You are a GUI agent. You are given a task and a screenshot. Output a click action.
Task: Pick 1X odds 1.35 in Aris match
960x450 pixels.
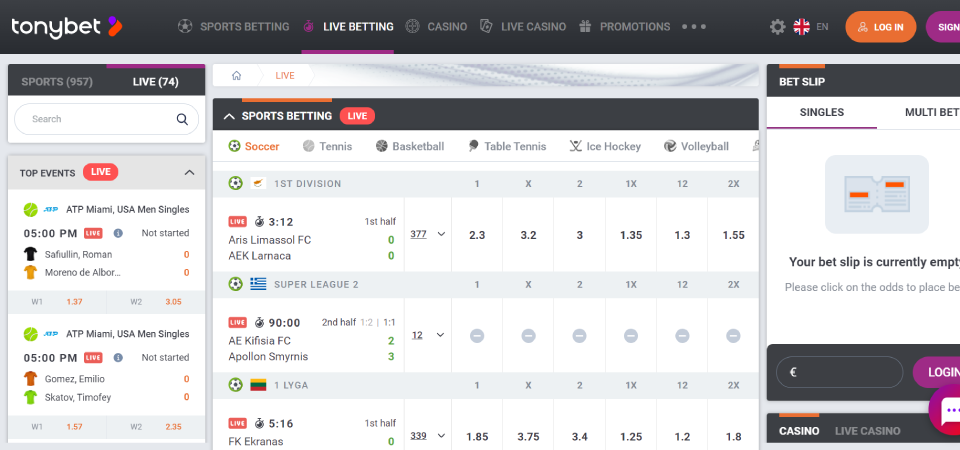[x=631, y=234]
